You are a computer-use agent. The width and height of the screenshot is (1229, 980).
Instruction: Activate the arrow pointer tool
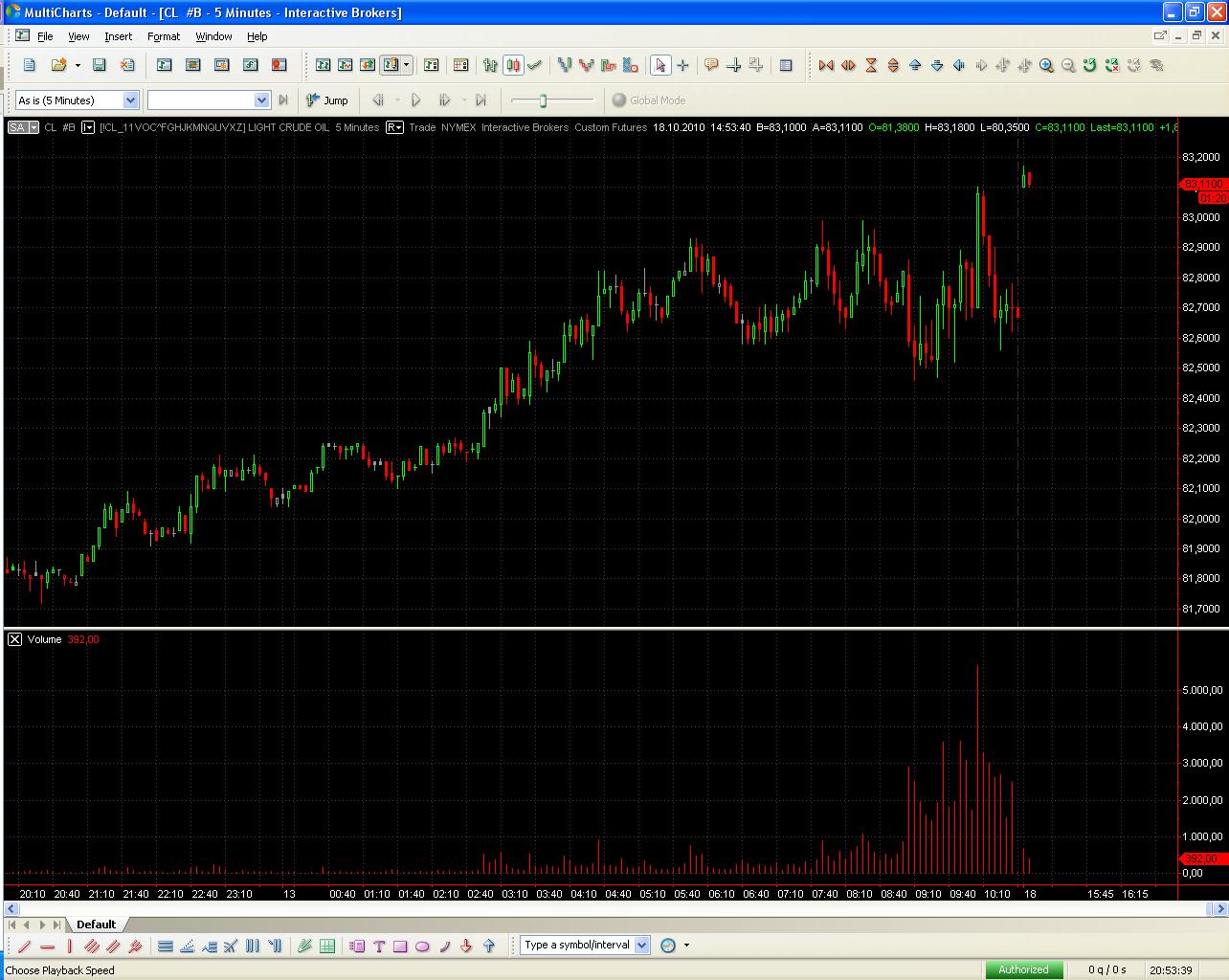pyautogui.click(x=660, y=65)
